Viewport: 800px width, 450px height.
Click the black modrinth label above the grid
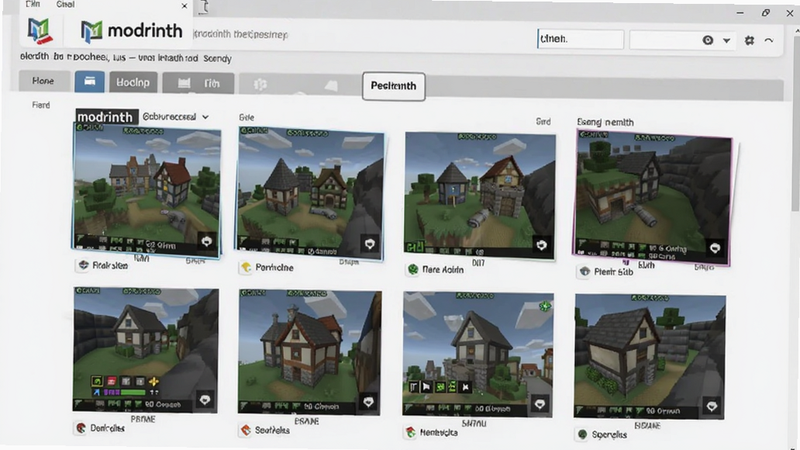click(x=106, y=117)
